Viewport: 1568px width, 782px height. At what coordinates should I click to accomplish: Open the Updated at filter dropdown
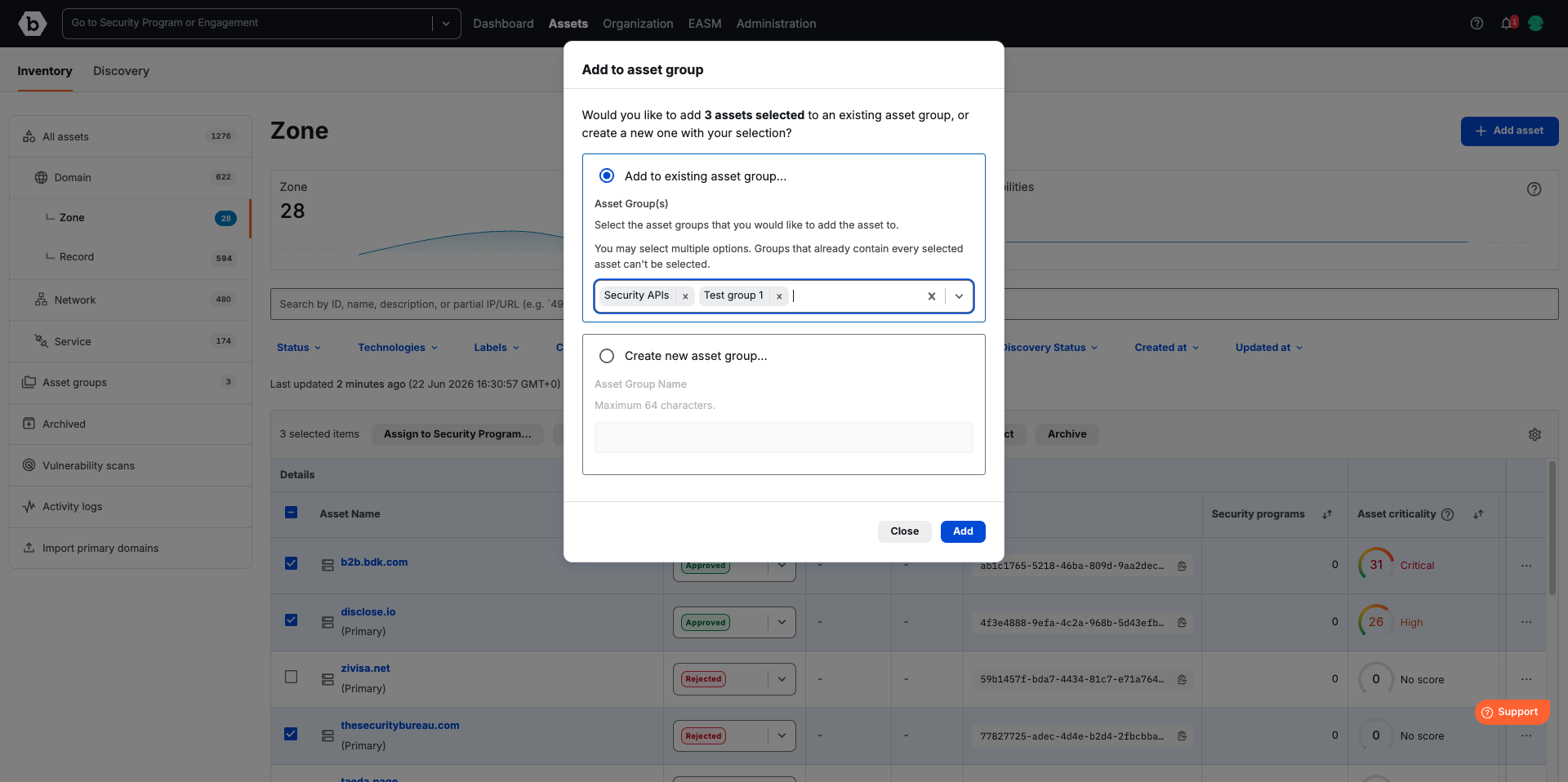click(x=1268, y=348)
